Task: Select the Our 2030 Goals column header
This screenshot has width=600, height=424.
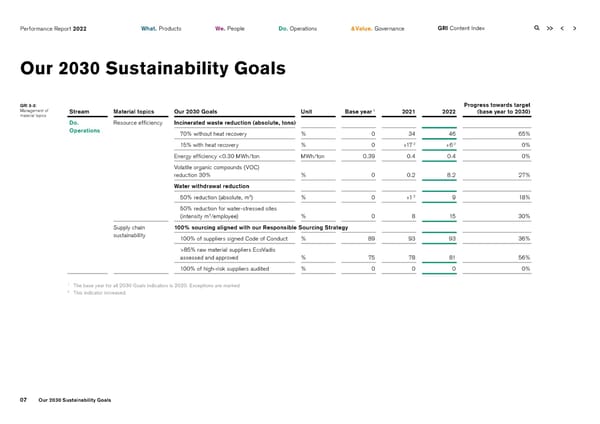Action: (196, 112)
